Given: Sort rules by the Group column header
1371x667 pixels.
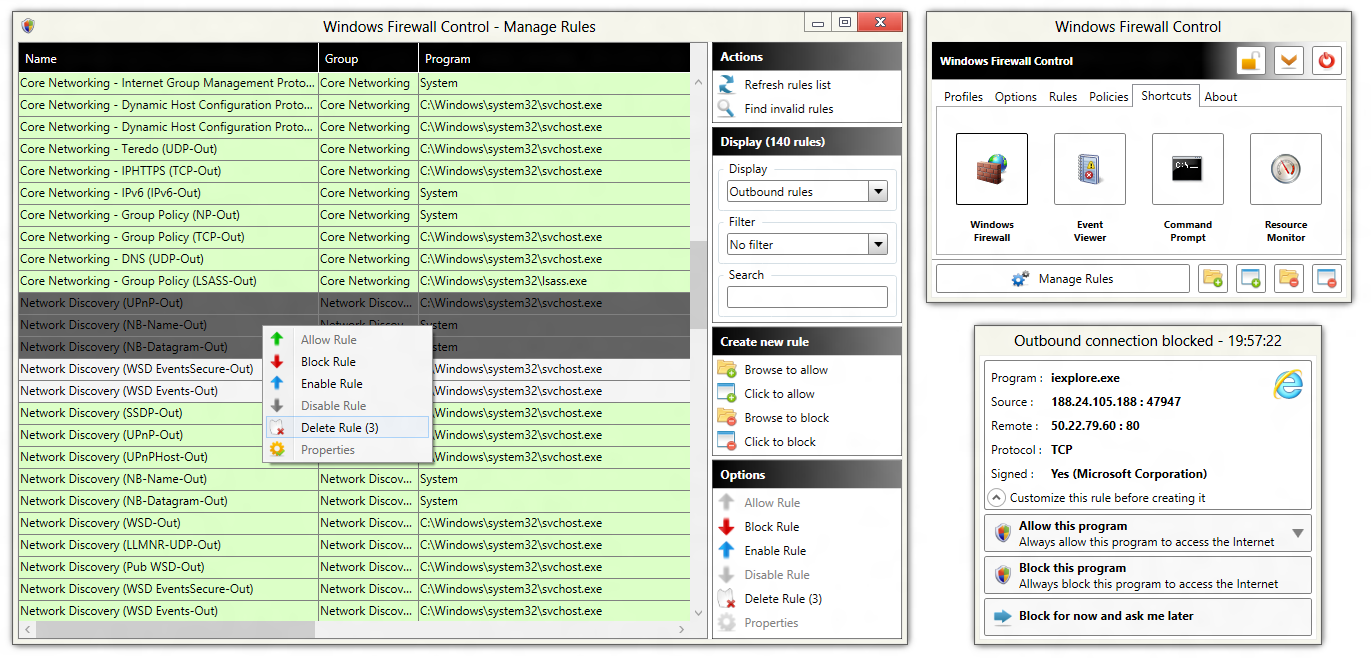Looking at the screenshot, I should pos(369,59).
